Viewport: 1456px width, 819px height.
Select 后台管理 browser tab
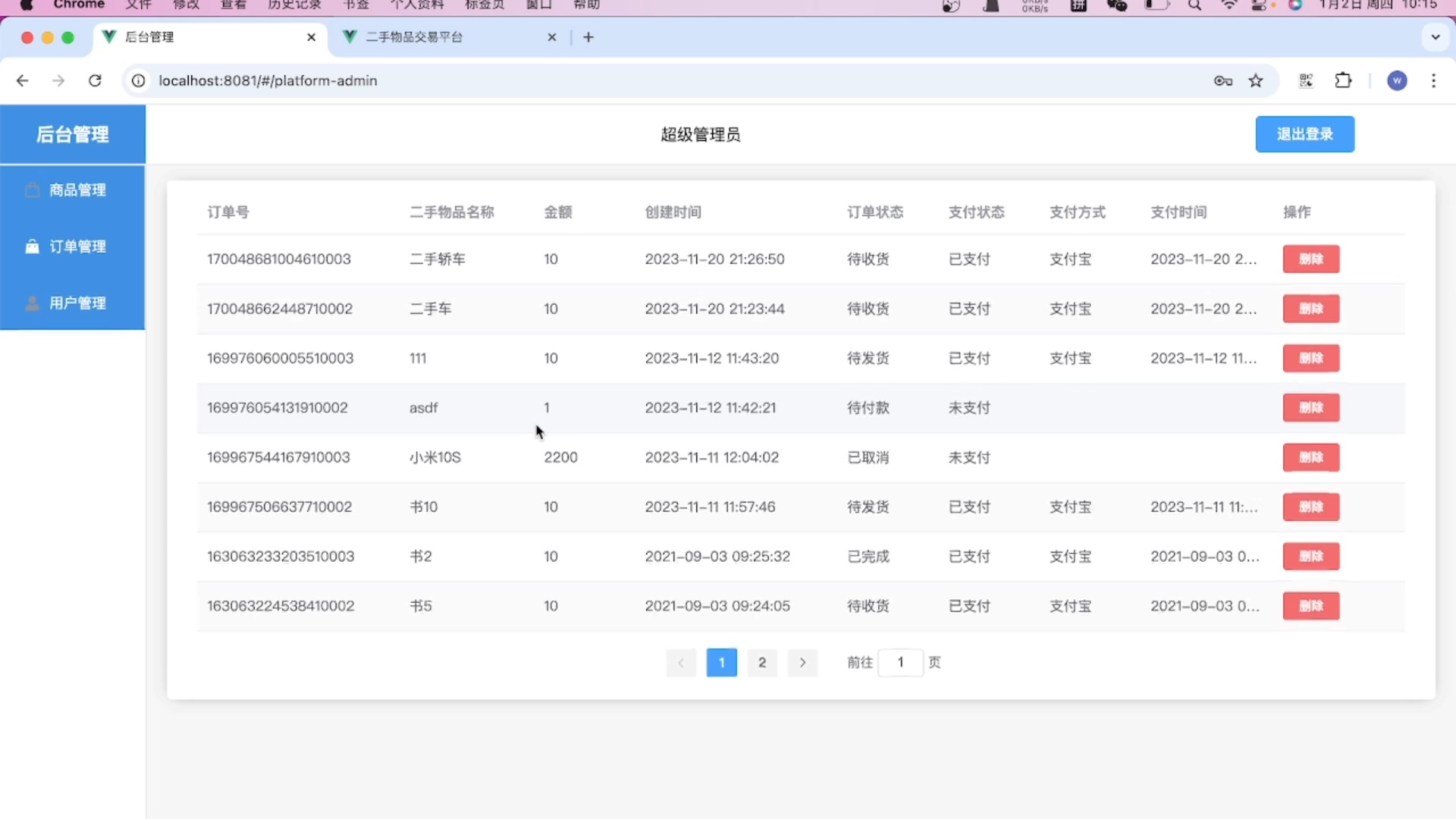210,37
